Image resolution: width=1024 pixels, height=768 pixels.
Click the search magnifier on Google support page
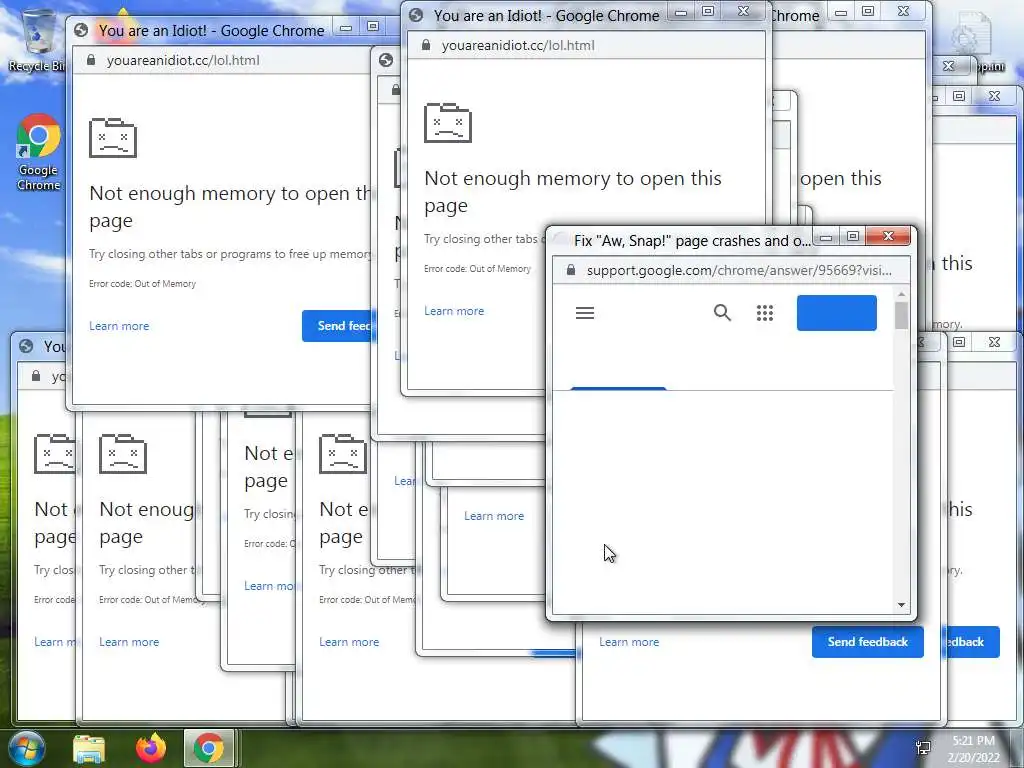pos(722,313)
